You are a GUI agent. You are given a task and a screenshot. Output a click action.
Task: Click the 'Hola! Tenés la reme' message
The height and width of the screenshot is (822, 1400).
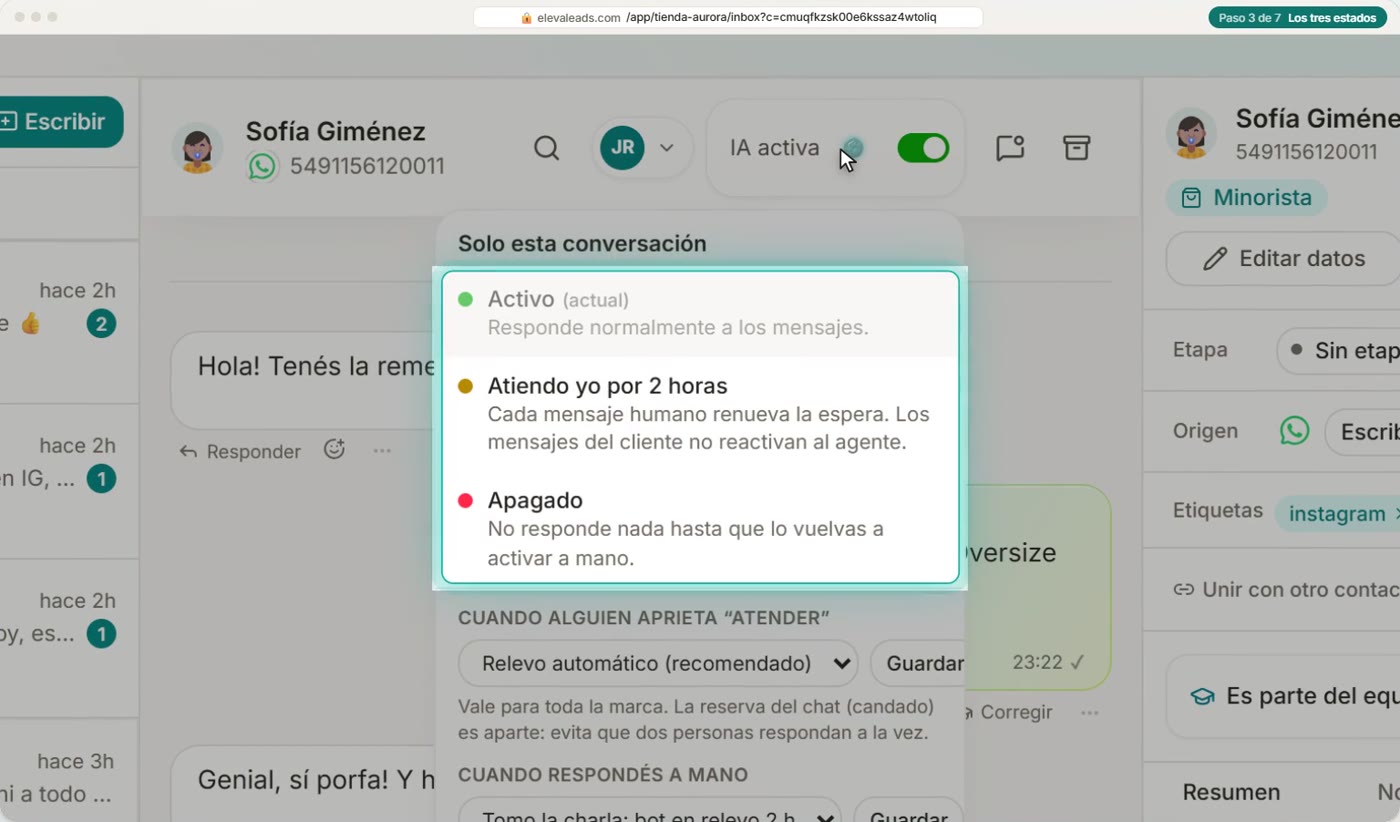(304, 381)
